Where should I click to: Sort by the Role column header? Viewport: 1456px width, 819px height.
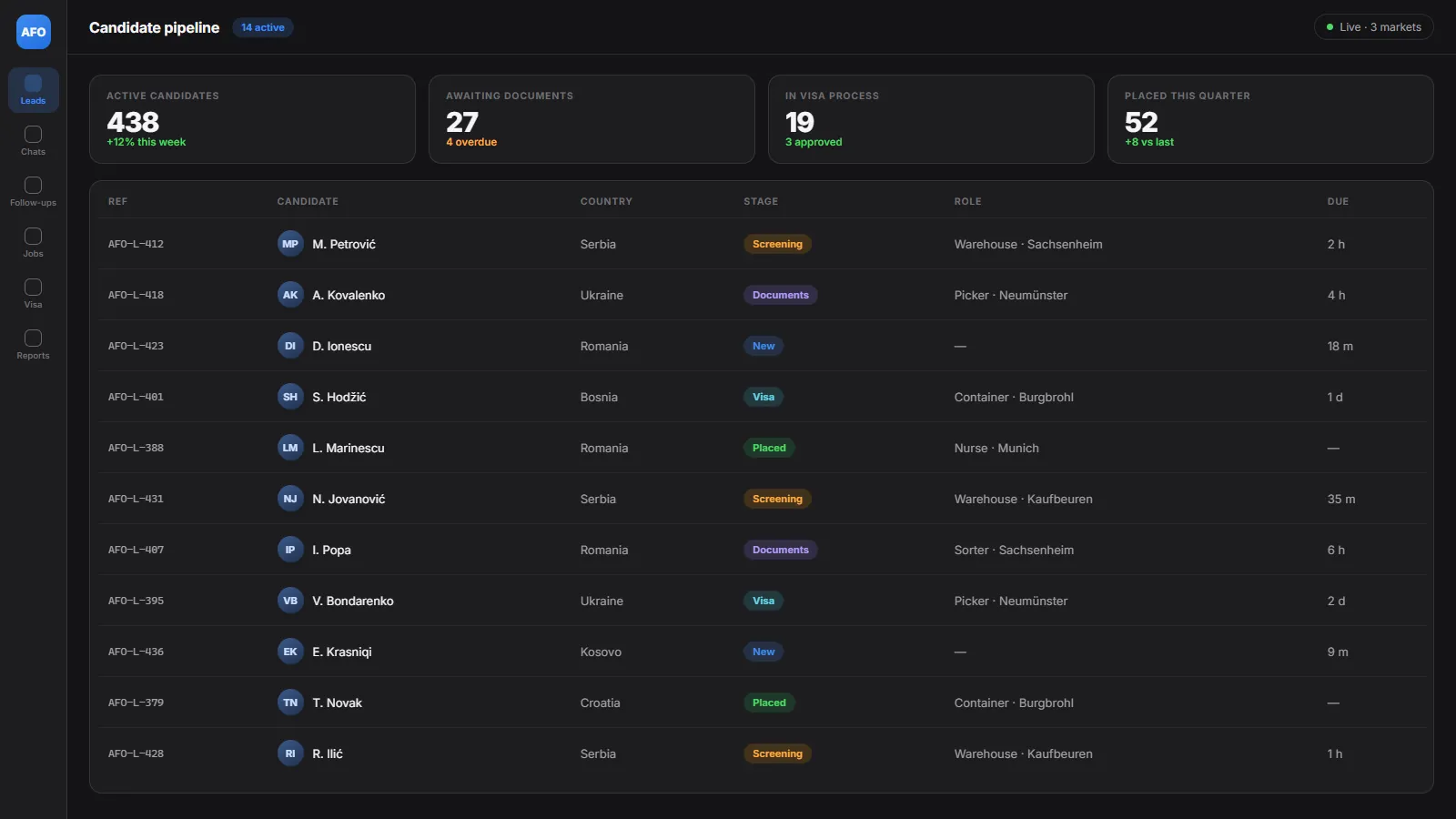(x=967, y=201)
